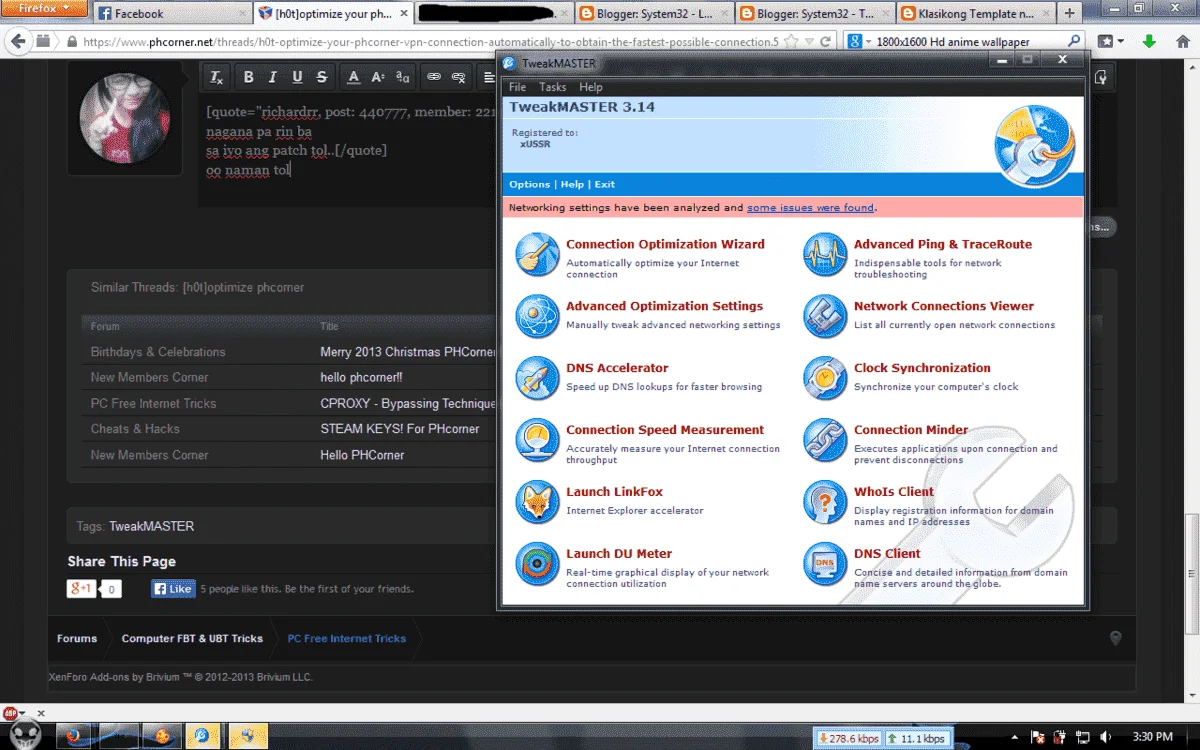The height and width of the screenshot is (750, 1200).
Task: Click the Facebook Like button
Action: coord(173,589)
